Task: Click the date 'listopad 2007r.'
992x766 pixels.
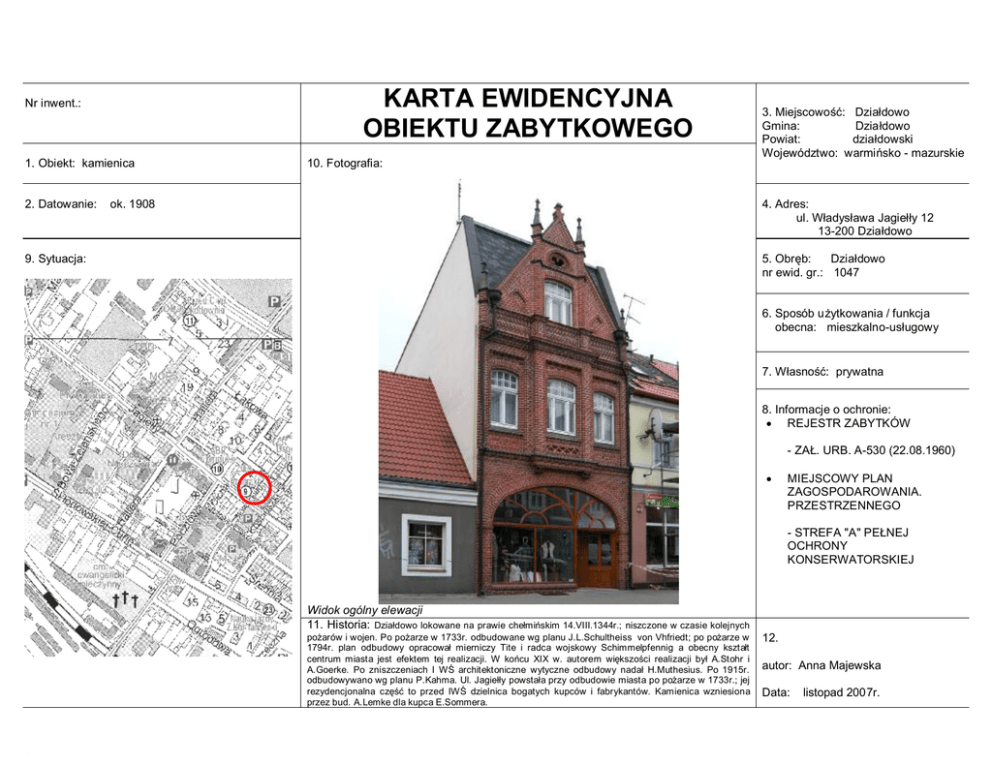Action: point(841,692)
